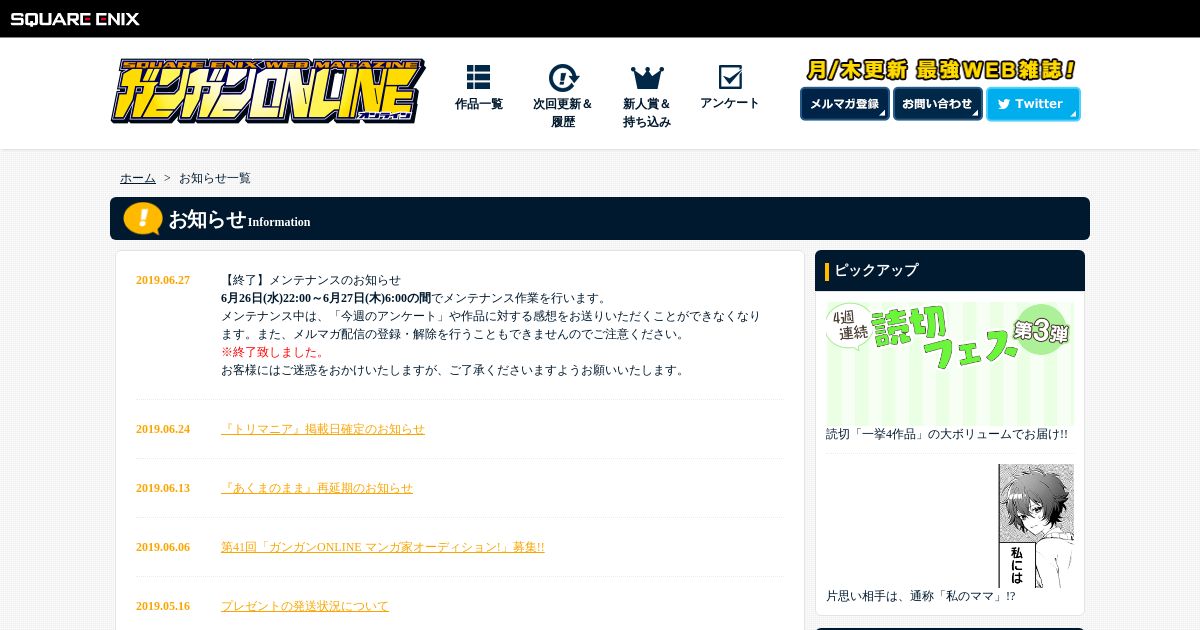Click 片思い相手は、通称「私のママ」 caption
Image resolution: width=1200 pixels, height=630 pixels.
(x=921, y=596)
